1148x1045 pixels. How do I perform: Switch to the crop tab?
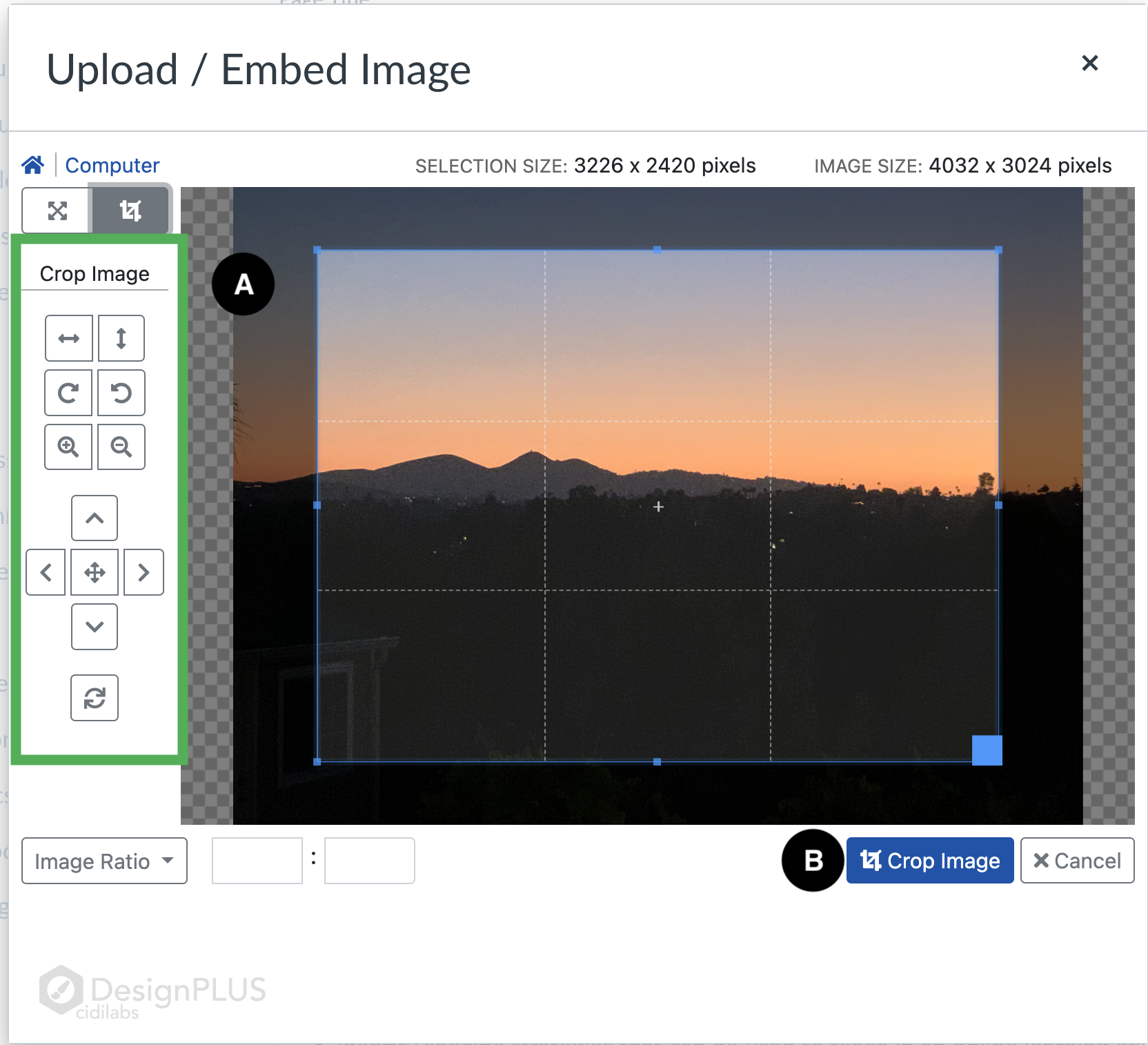tap(130, 210)
